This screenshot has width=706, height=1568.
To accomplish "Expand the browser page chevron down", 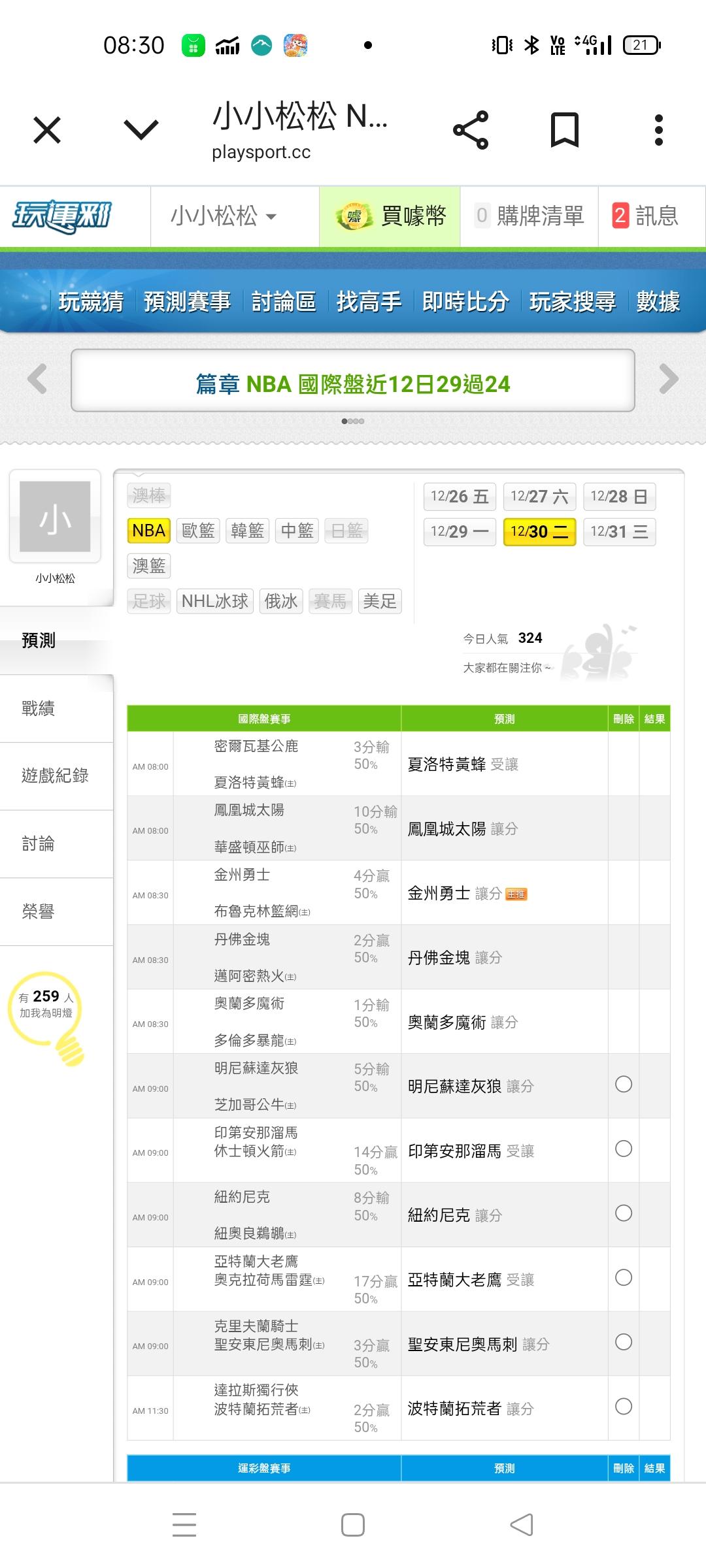I will (x=141, y=130).
